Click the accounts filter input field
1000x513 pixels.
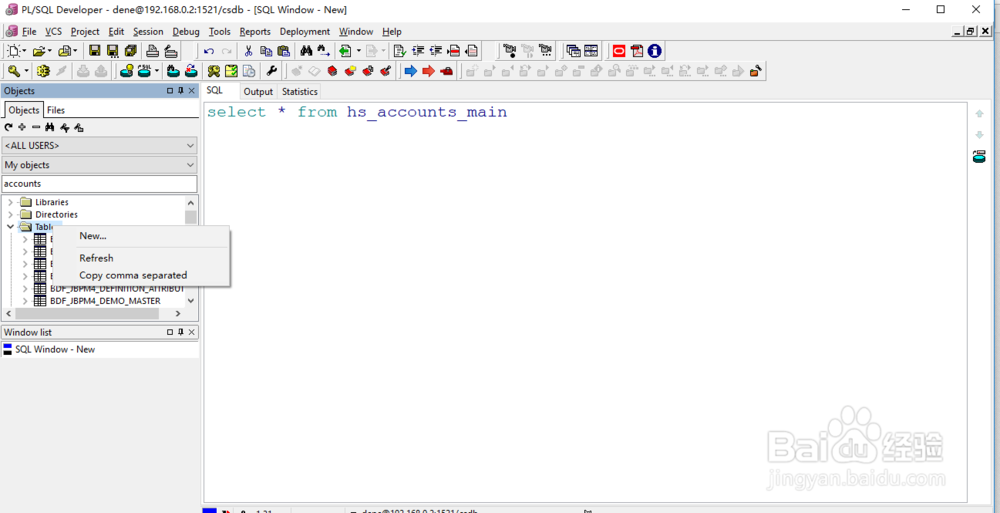[99, 184]
